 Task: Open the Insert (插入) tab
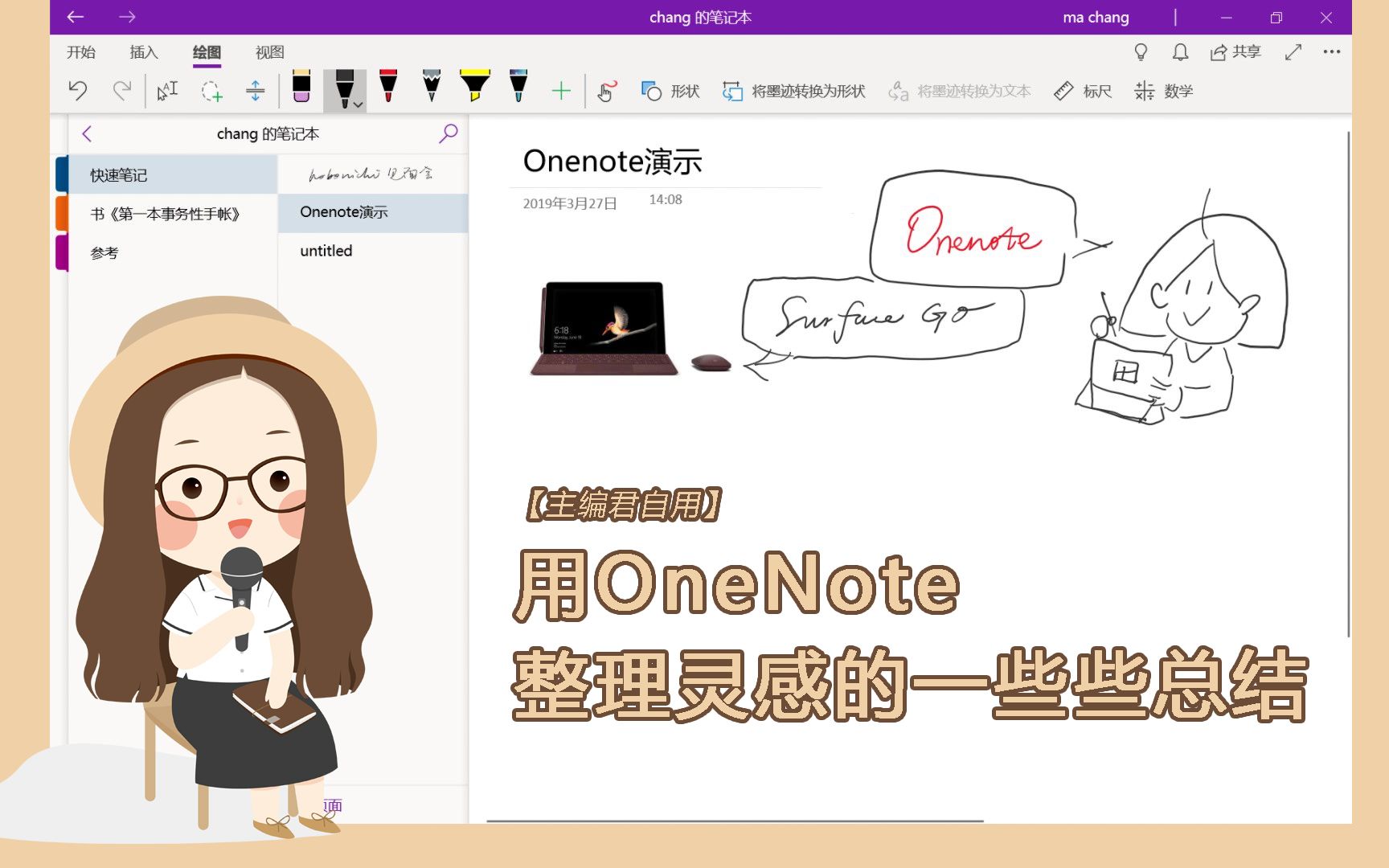[x=144, y=52]
